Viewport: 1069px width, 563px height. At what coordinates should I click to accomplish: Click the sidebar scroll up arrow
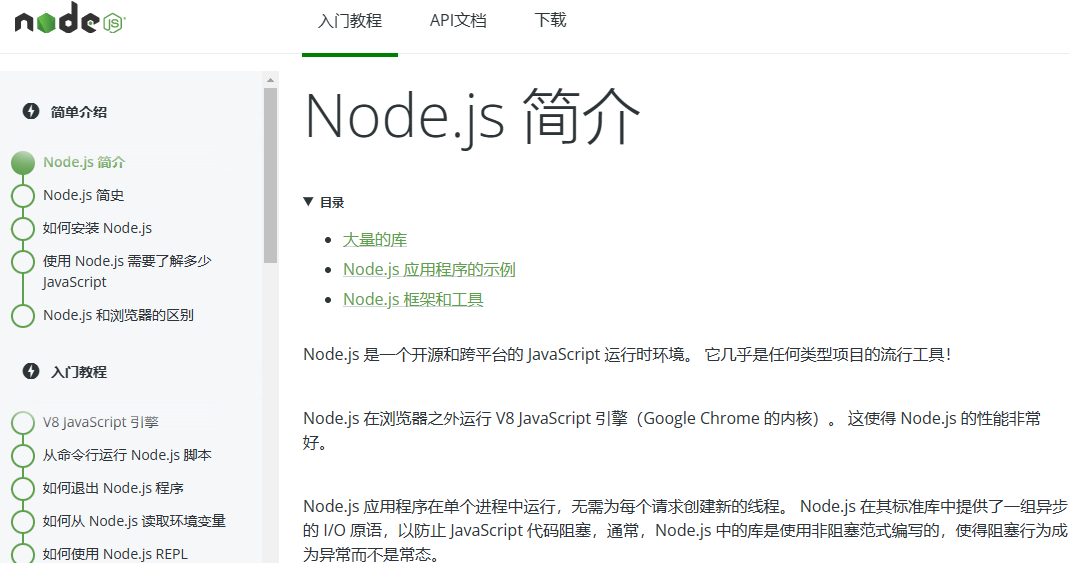tap(270, 79)
